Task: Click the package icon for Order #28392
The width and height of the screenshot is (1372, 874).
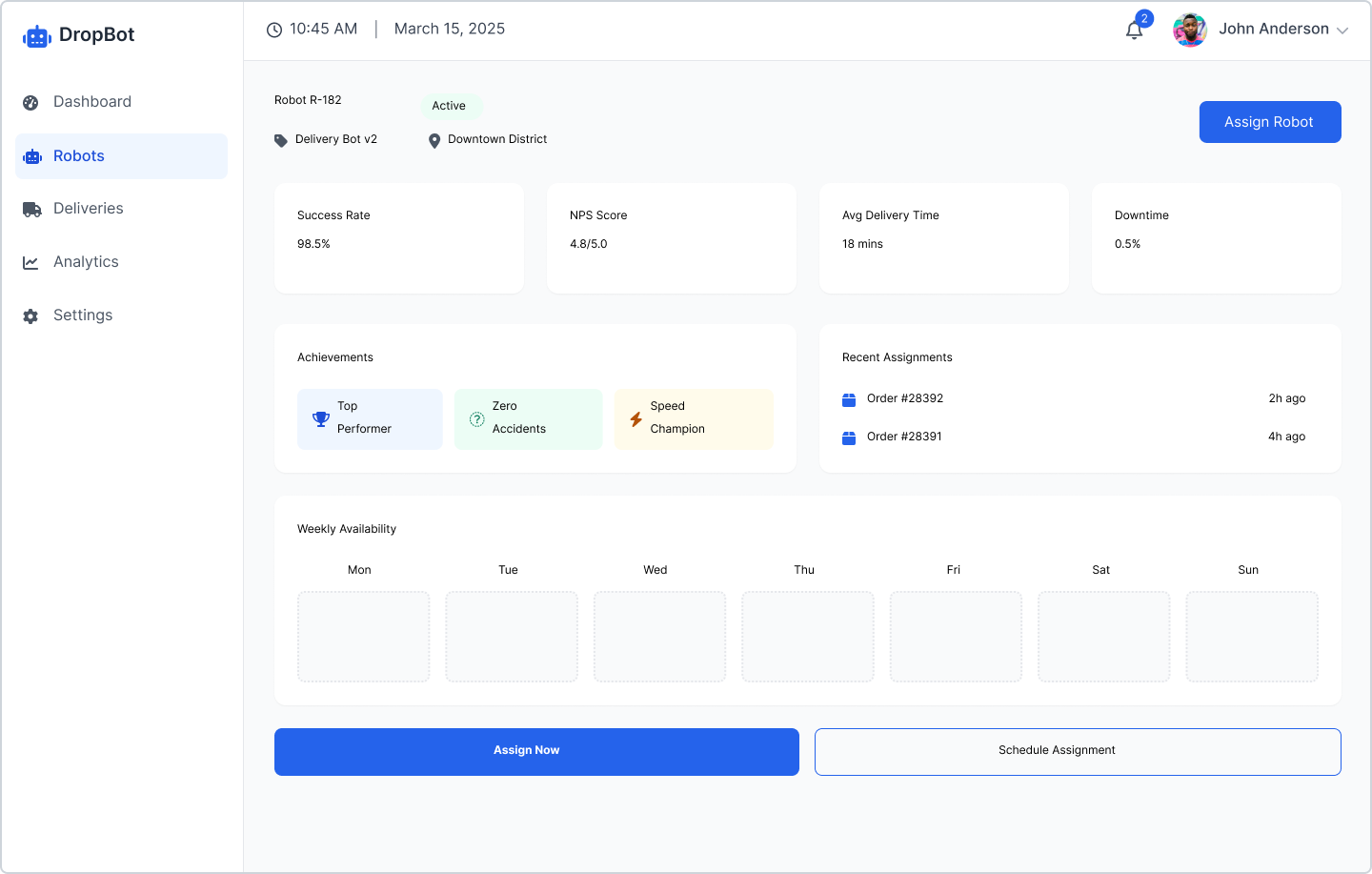Action: click(x=849, y=399)
